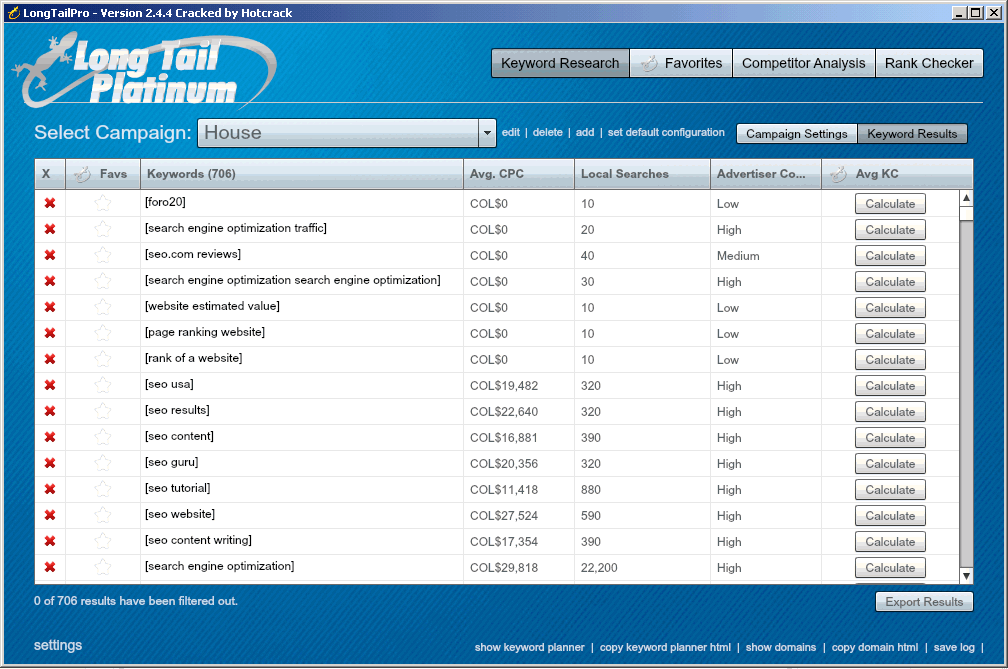The image size is (1008, 669).
Task: Delete the [seo.com reviews] row
Action: click(50, 255)
